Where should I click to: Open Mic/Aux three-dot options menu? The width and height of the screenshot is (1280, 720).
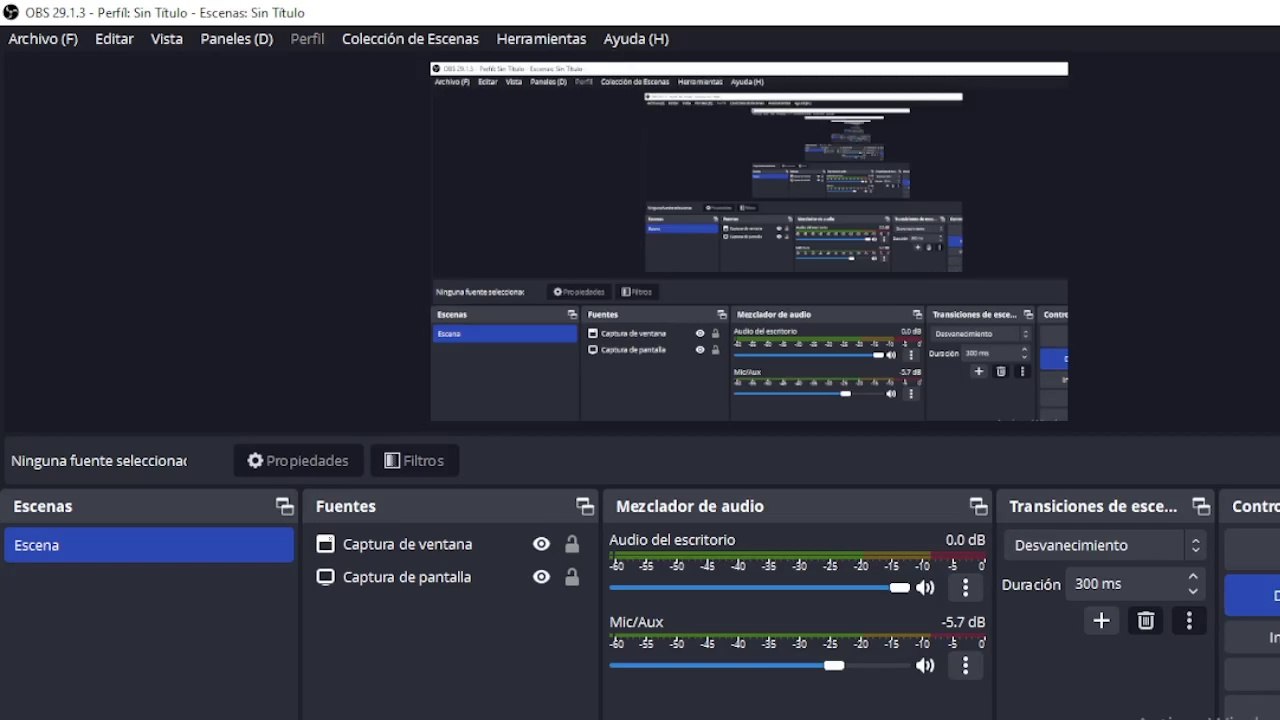(965, 665)
